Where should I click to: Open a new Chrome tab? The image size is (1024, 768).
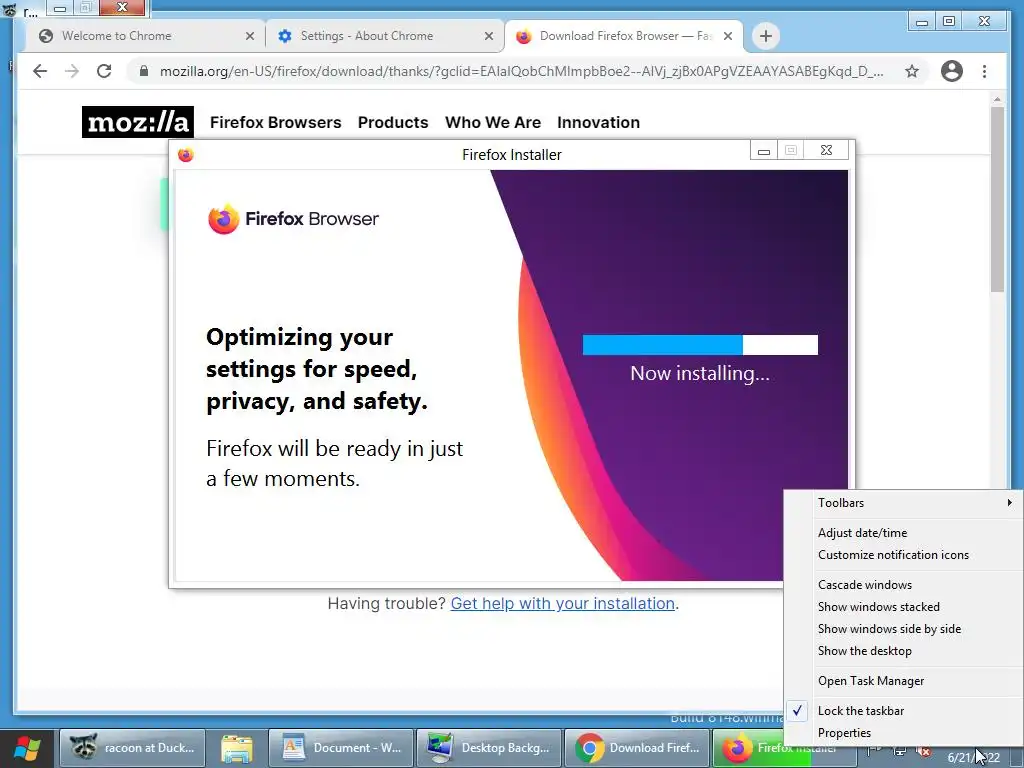tap(766, 36)
